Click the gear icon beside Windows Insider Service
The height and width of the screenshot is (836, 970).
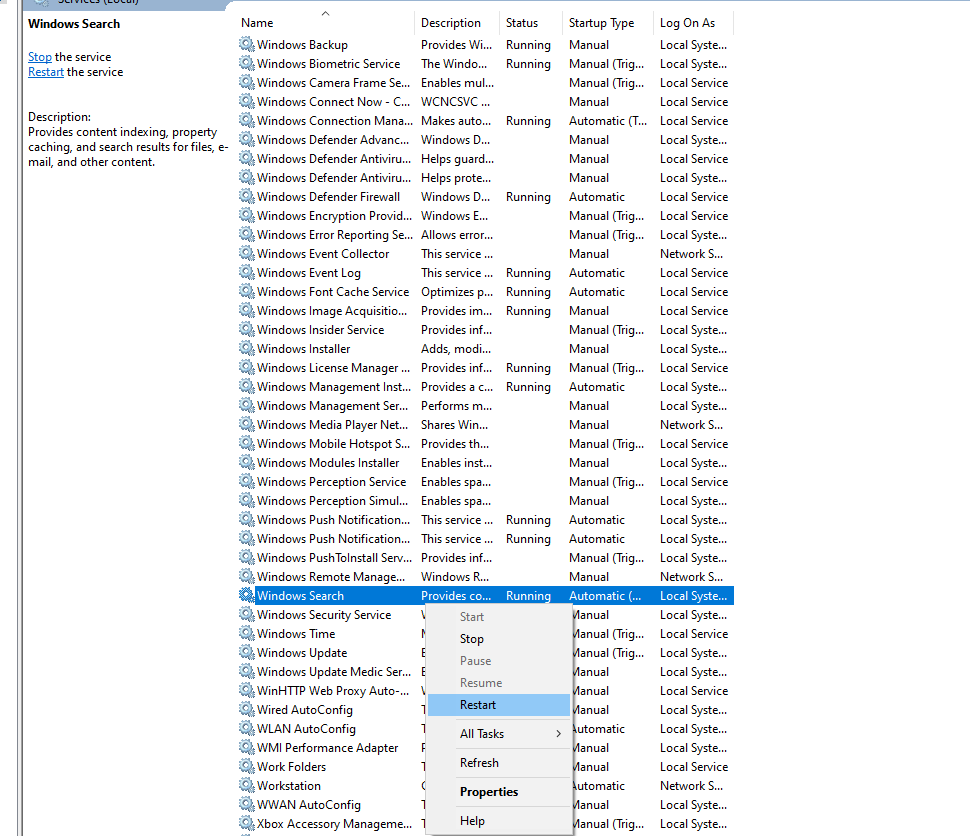[247, 329]
